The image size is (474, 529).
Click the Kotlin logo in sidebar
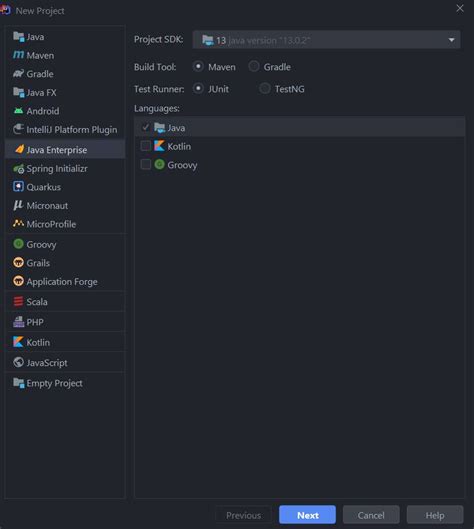(x=19, y=342)
